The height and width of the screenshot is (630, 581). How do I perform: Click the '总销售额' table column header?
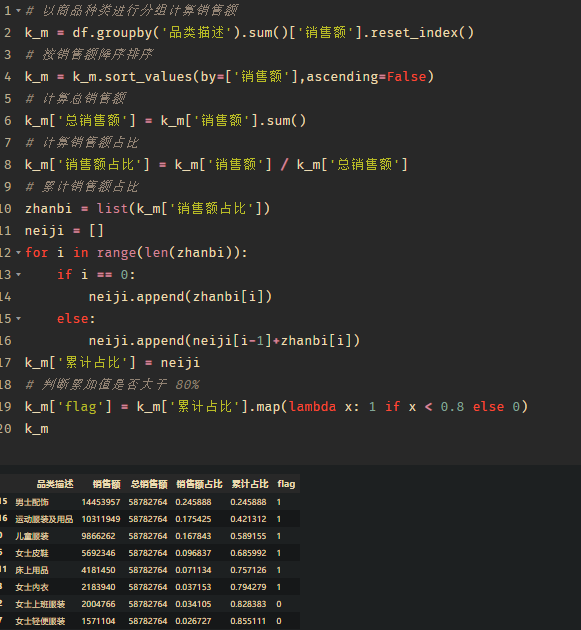click(x=149, y=484)
